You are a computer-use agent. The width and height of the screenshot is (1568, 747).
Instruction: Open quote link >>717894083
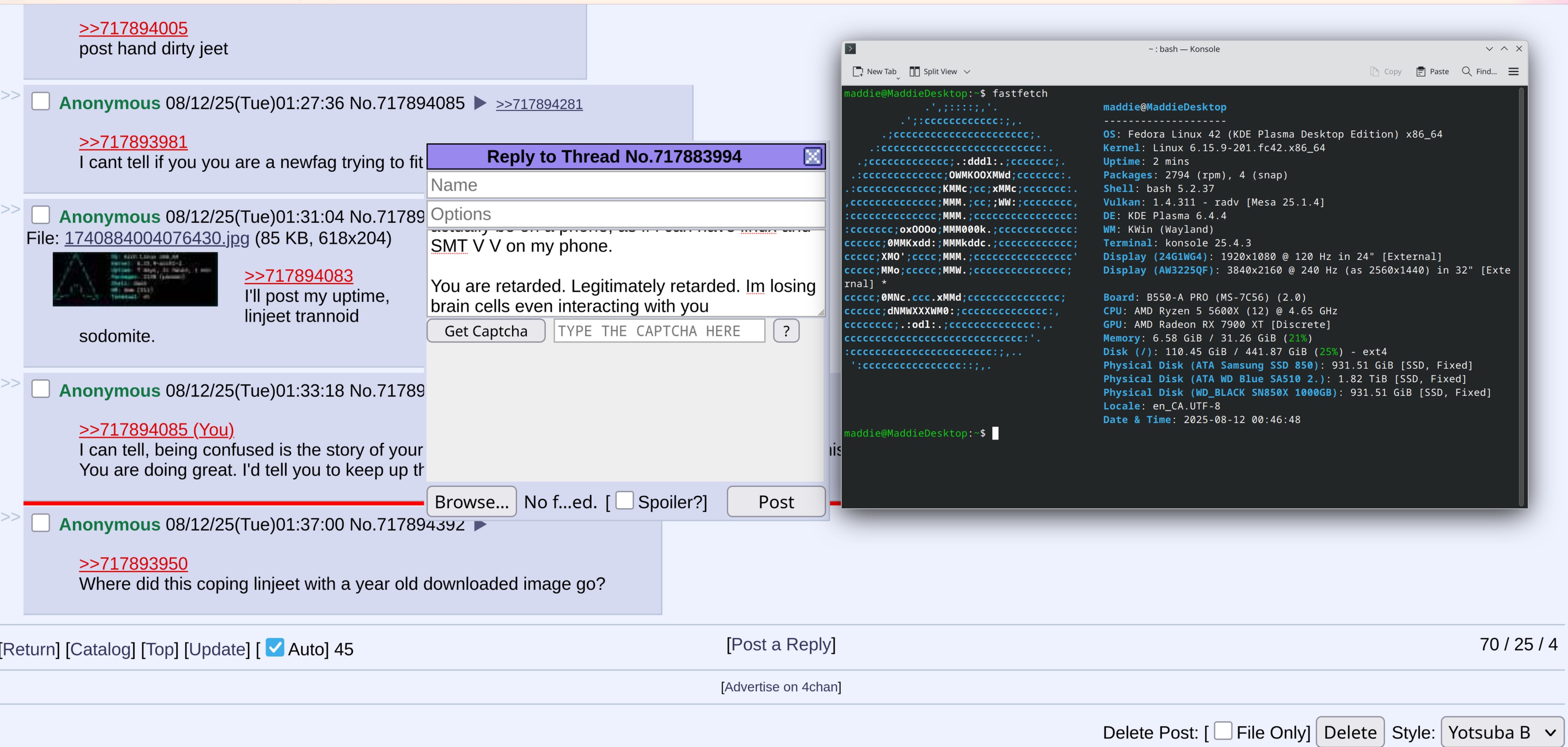[x=298, y=275]
